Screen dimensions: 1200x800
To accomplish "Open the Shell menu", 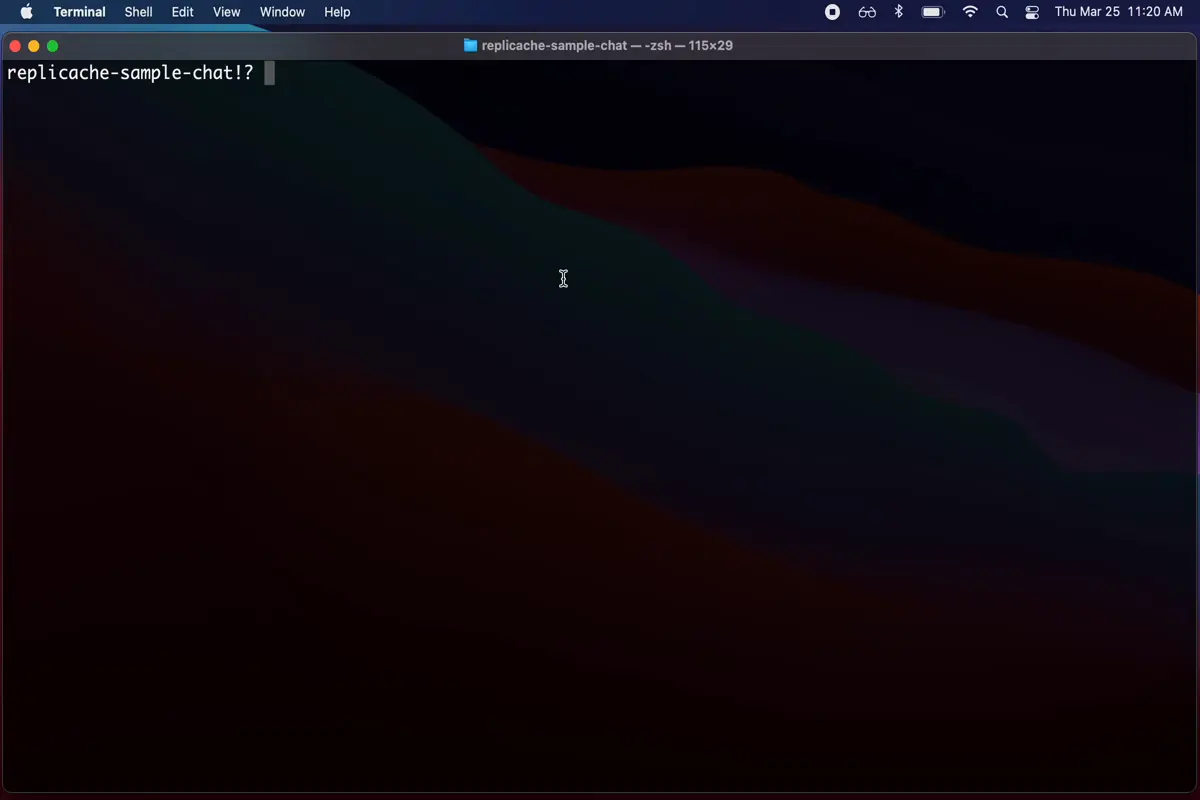I will (138, 12).
